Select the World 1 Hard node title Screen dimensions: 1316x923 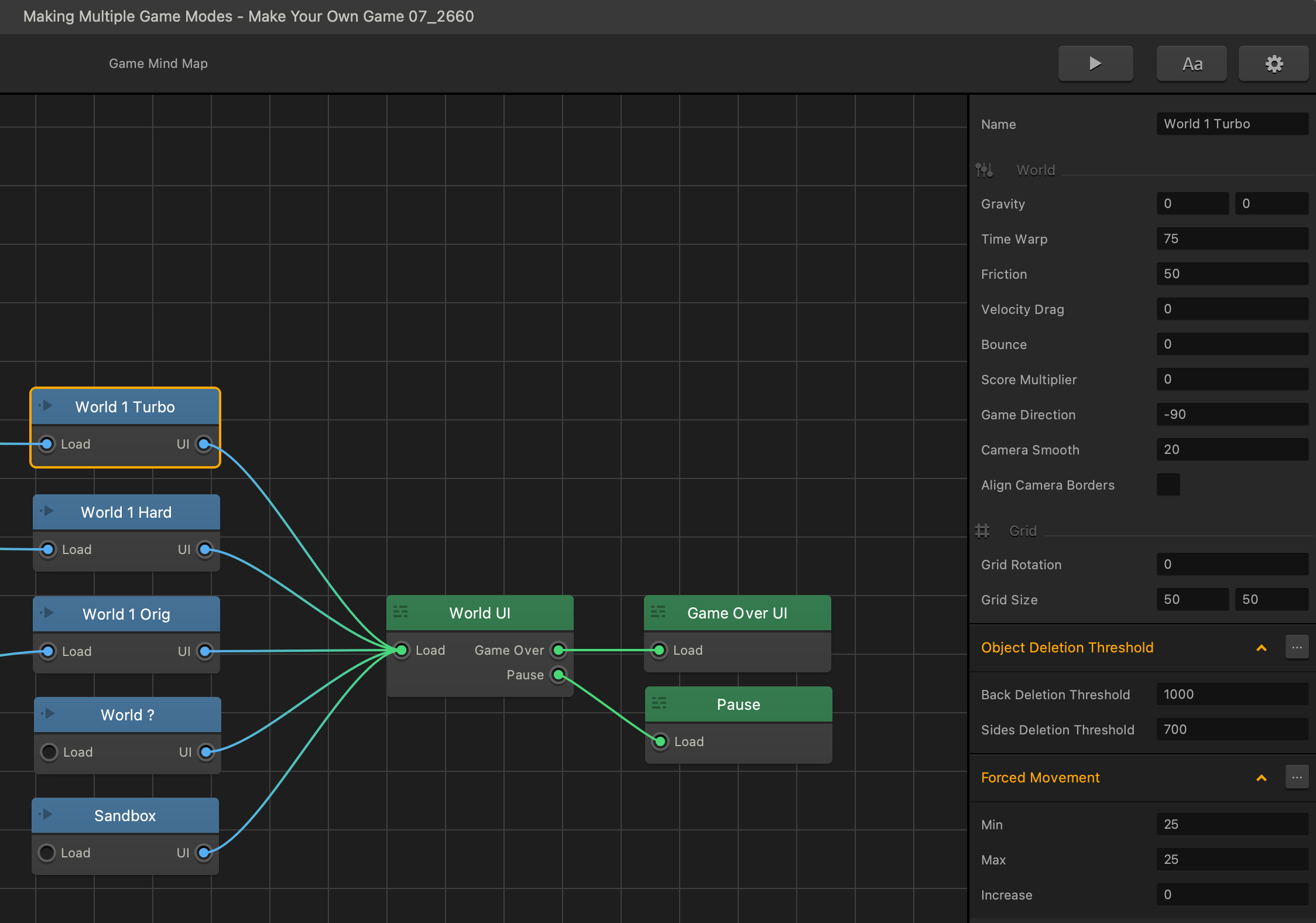[126, 512]
